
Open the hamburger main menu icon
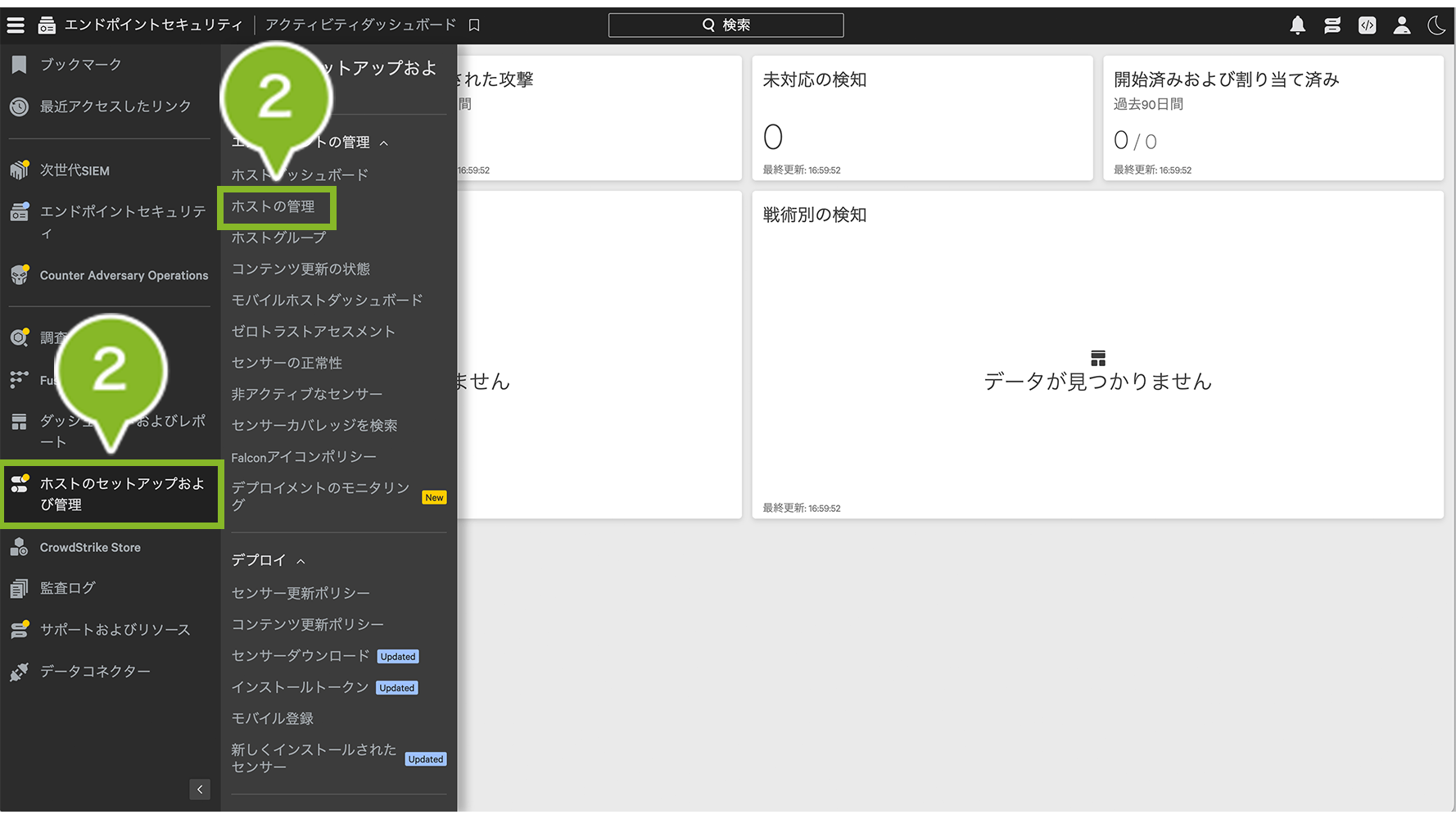tap(16, 25)
